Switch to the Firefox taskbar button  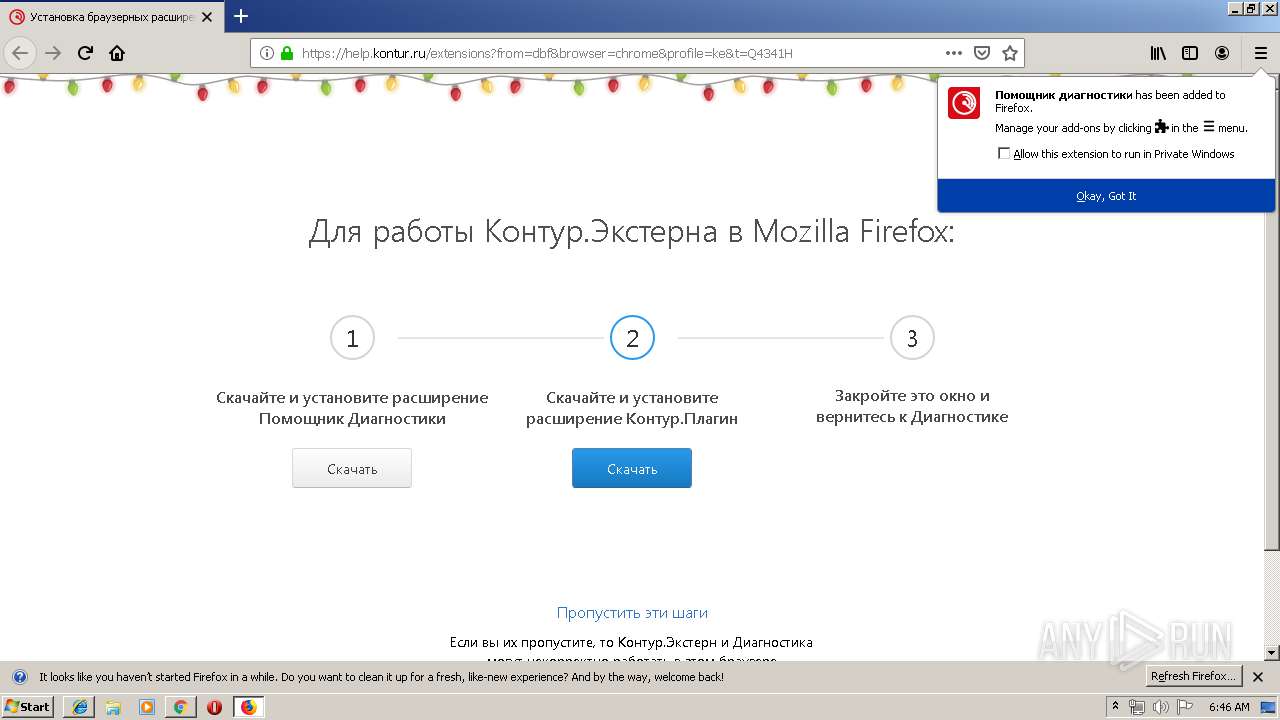click(x=248, y=706)
